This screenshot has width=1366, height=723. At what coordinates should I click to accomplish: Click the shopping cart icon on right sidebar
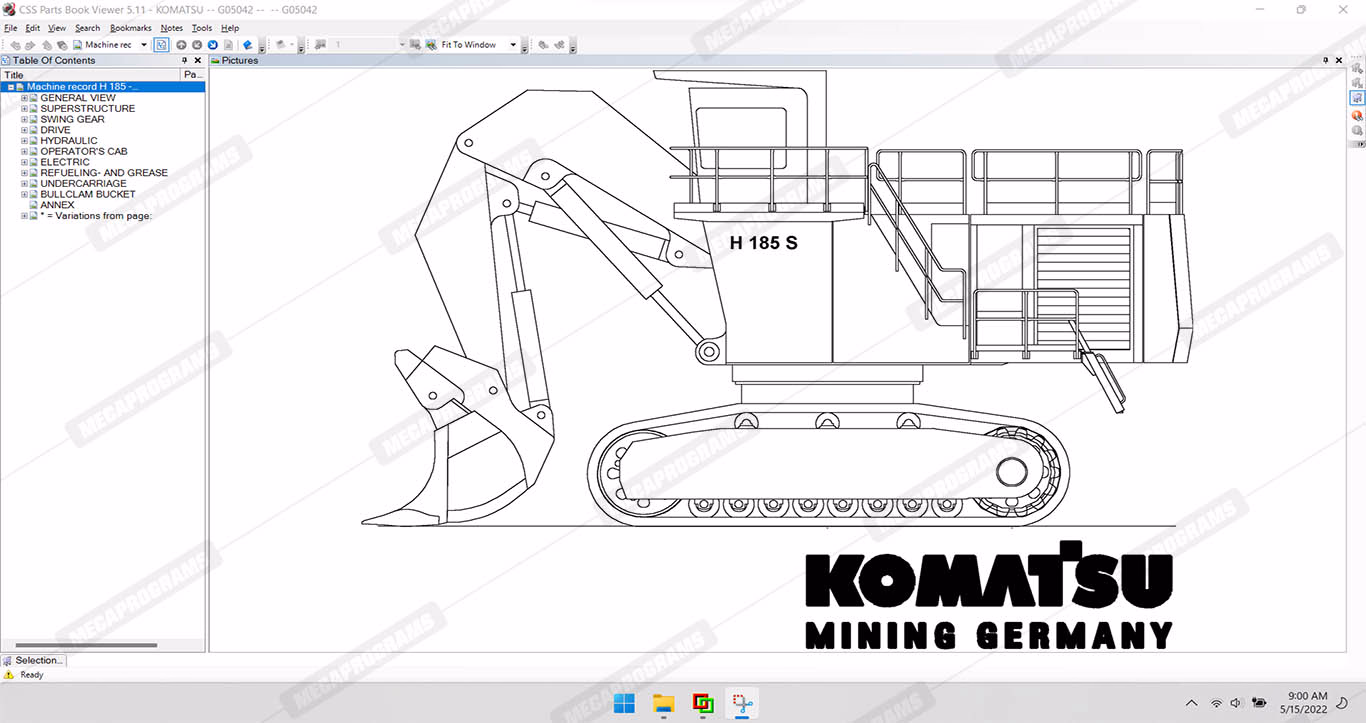(1357, 98)
